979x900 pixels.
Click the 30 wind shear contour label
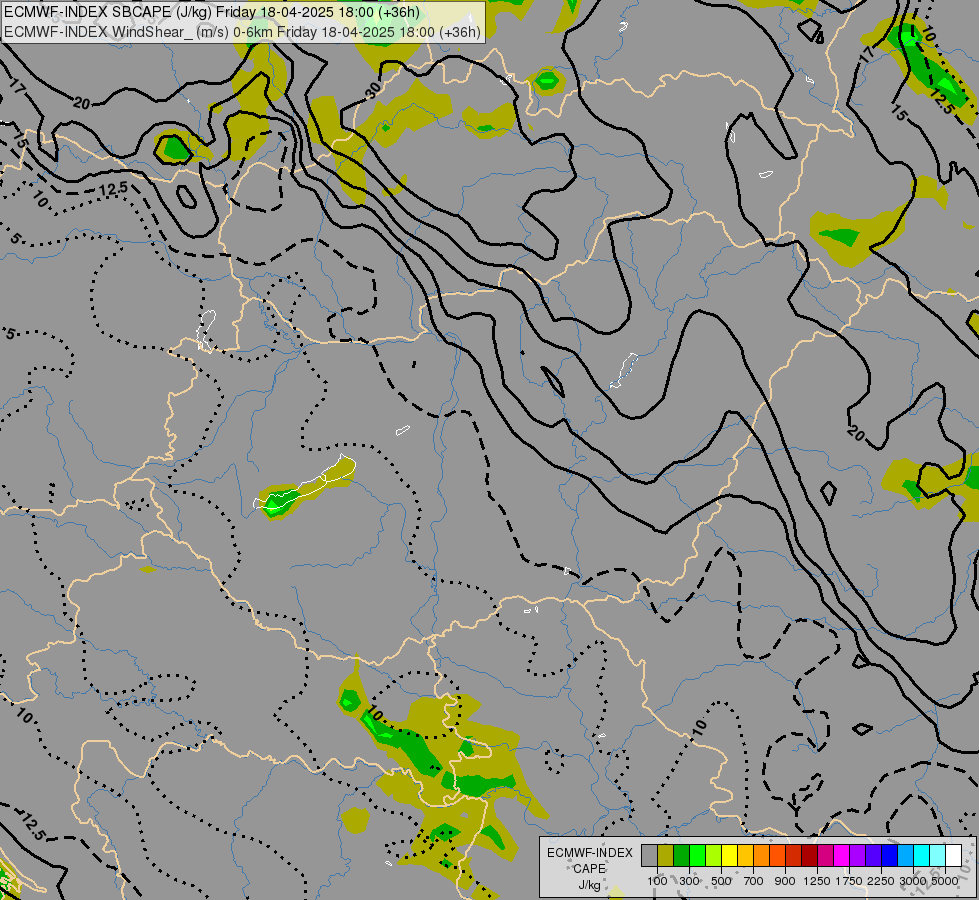[x=373, y=91]
